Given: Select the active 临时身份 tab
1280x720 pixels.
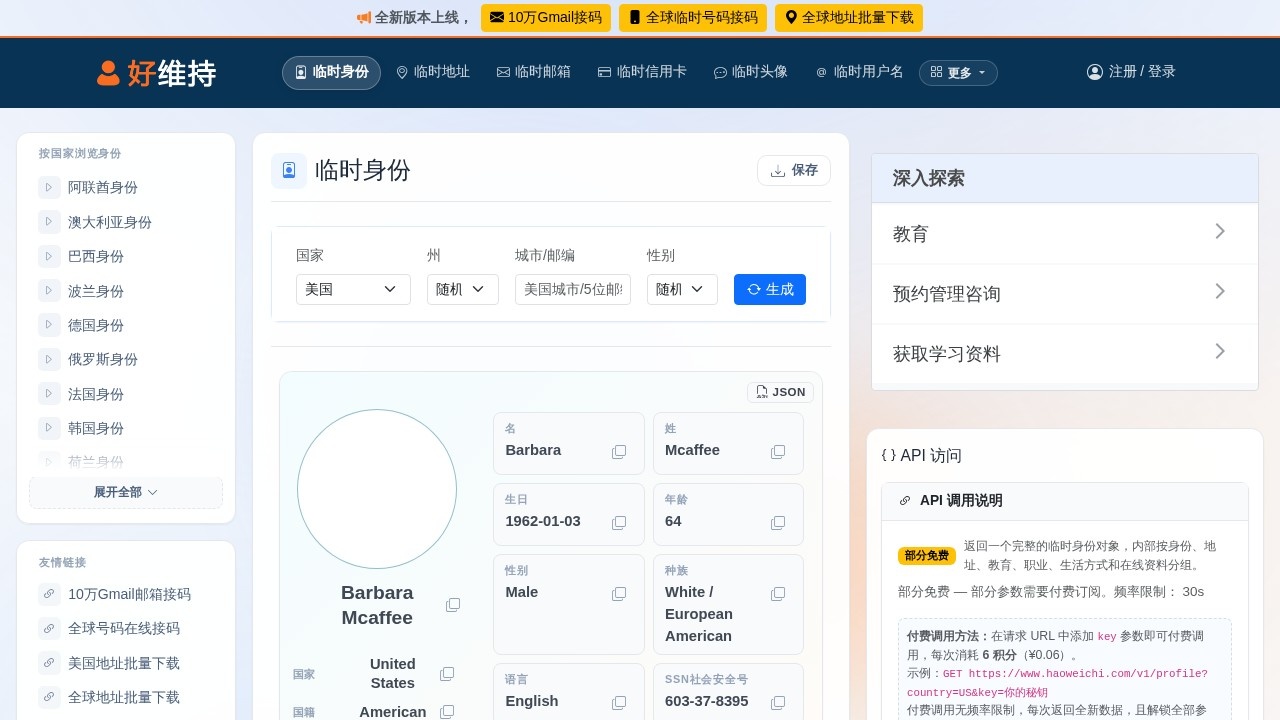Looking at the screenshot, I should click(331, 73).
